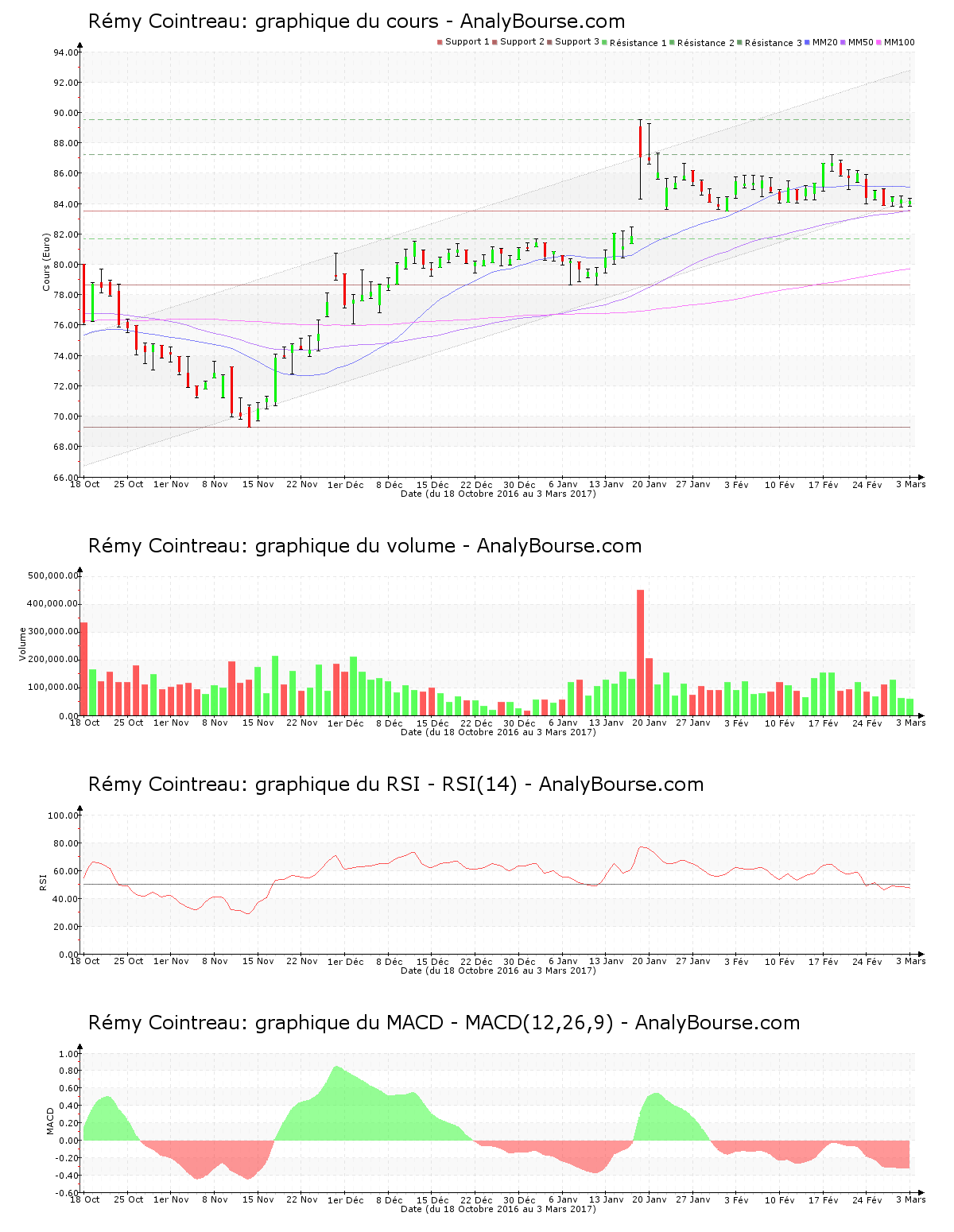Image resolution: width=954 pixels, height=1232 pixels.
Task: Click the 0.80 tick on MACD chart
Action: (x=68, y=1071)
